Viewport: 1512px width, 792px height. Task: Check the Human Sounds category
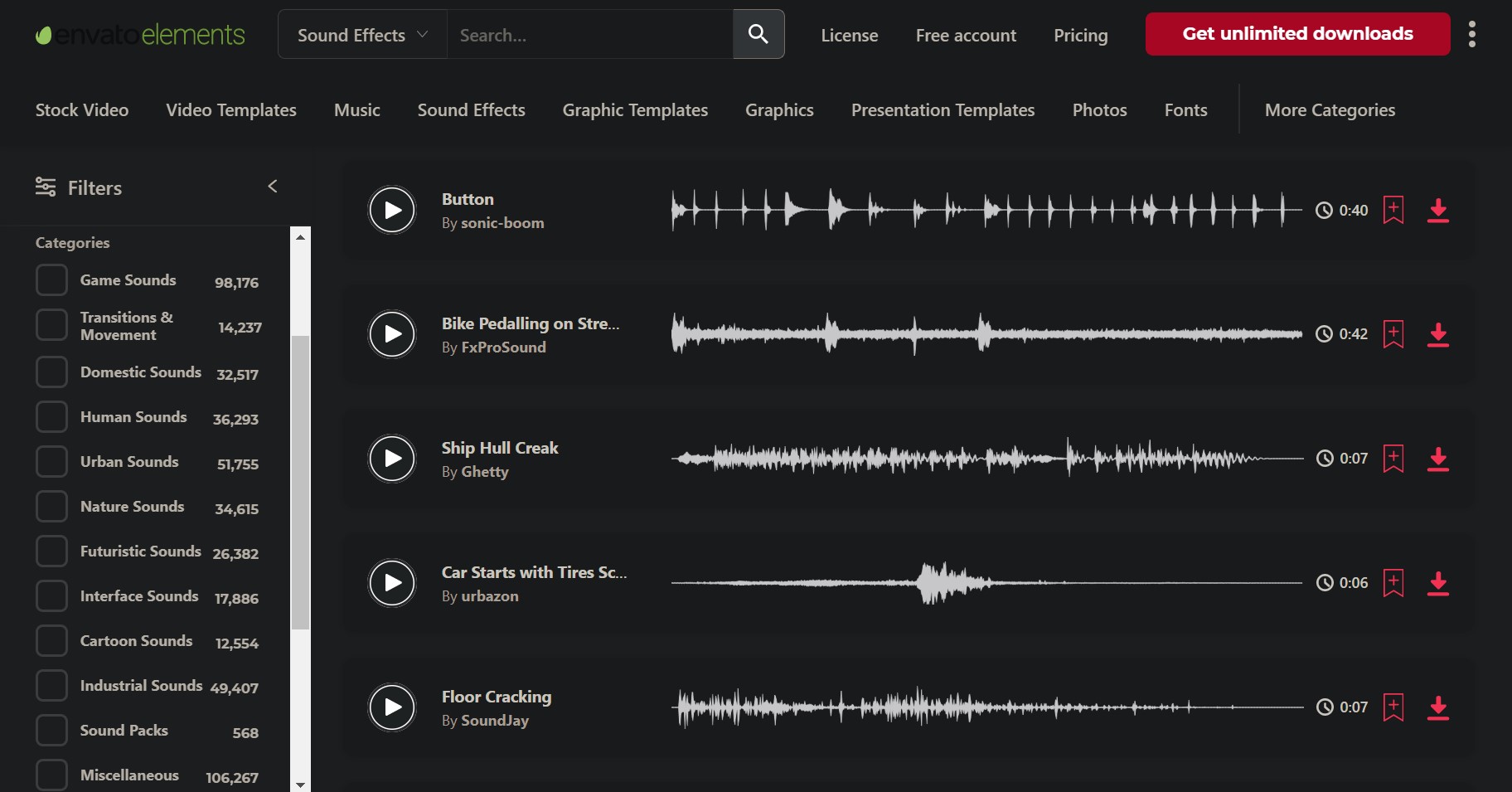point(51,417)
